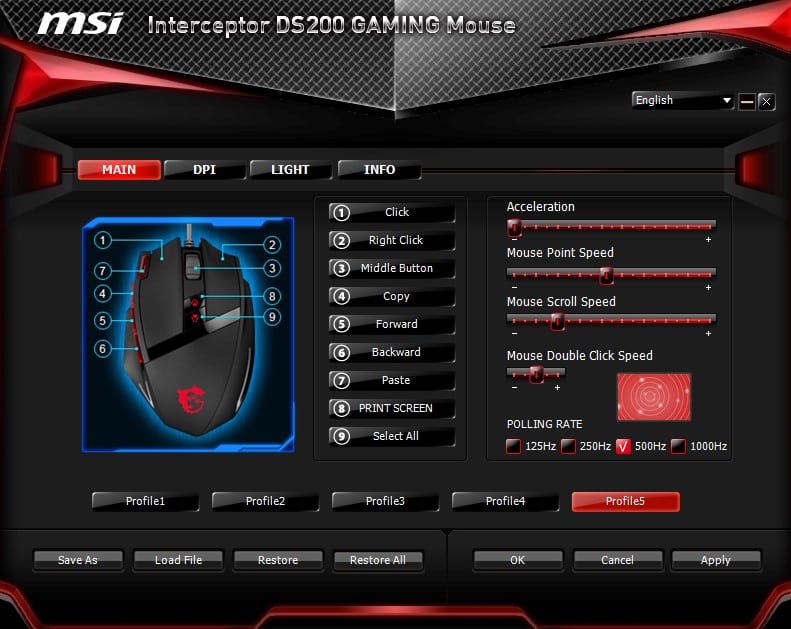This screenshot has width=791, height=629.
Task: Open button 3 Middle Button assignment
Action: pos(392,268)
